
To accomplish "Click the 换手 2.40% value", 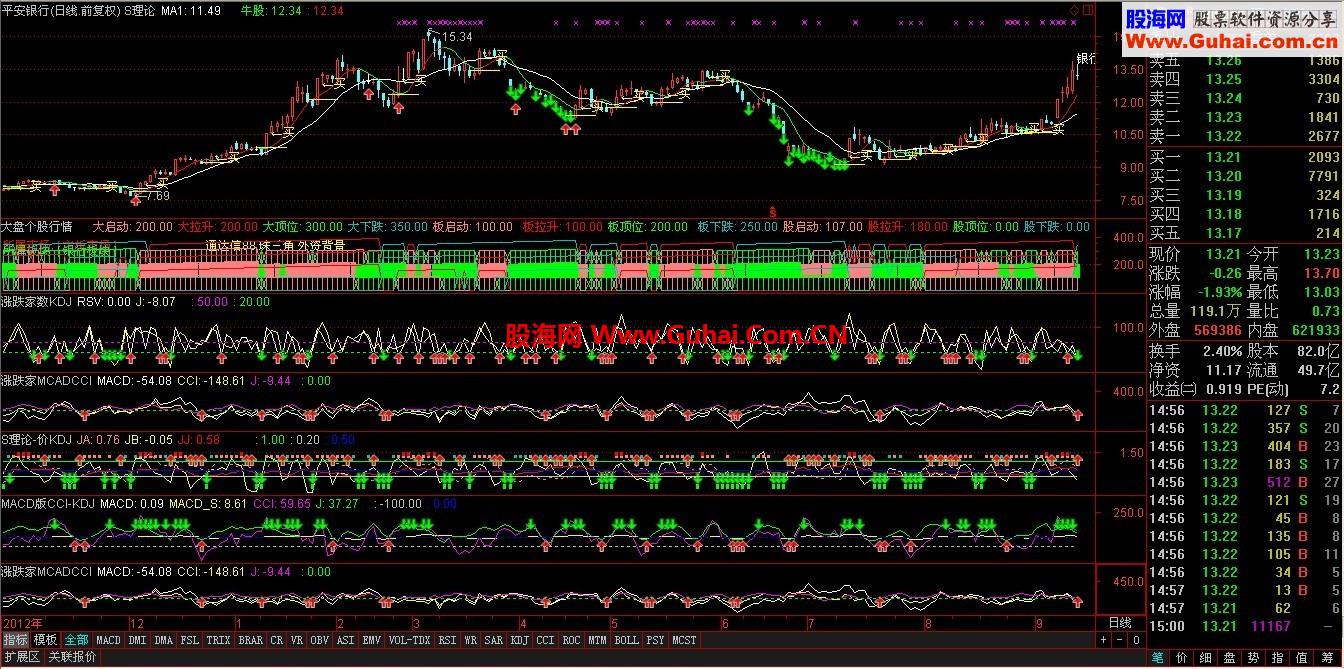I will click(1221, 351).
